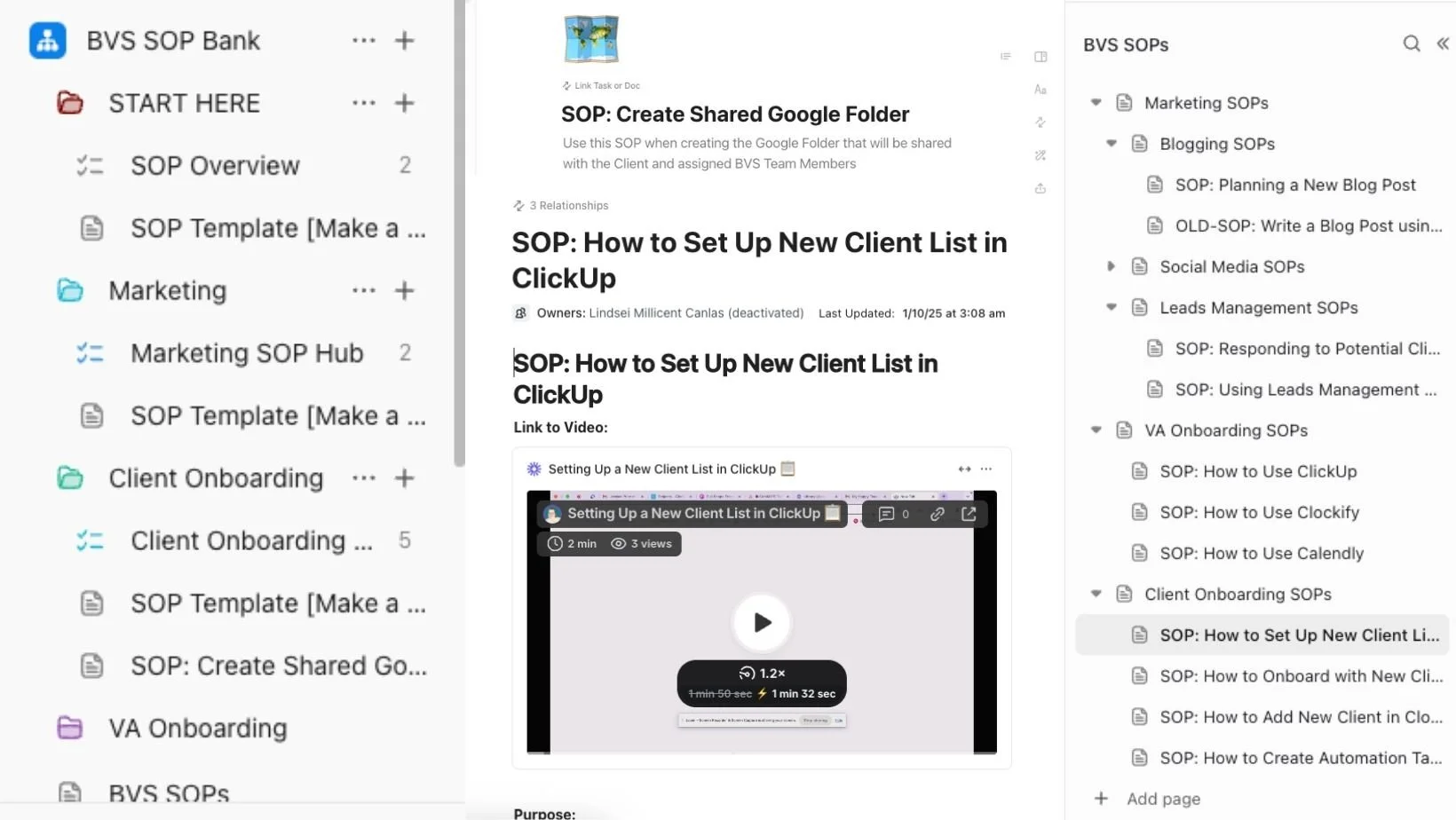Open the ellipsis menu for Client Onboarding folder
This screenshot has width=1456, height=820.
[363, 478]
